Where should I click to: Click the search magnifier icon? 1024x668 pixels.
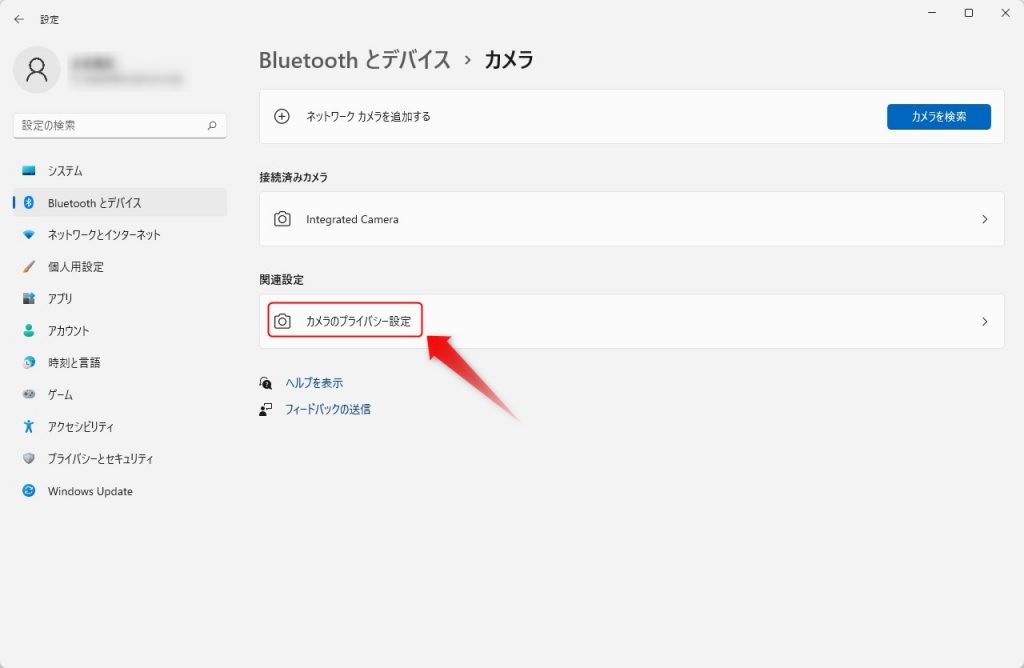pos(212,125)
